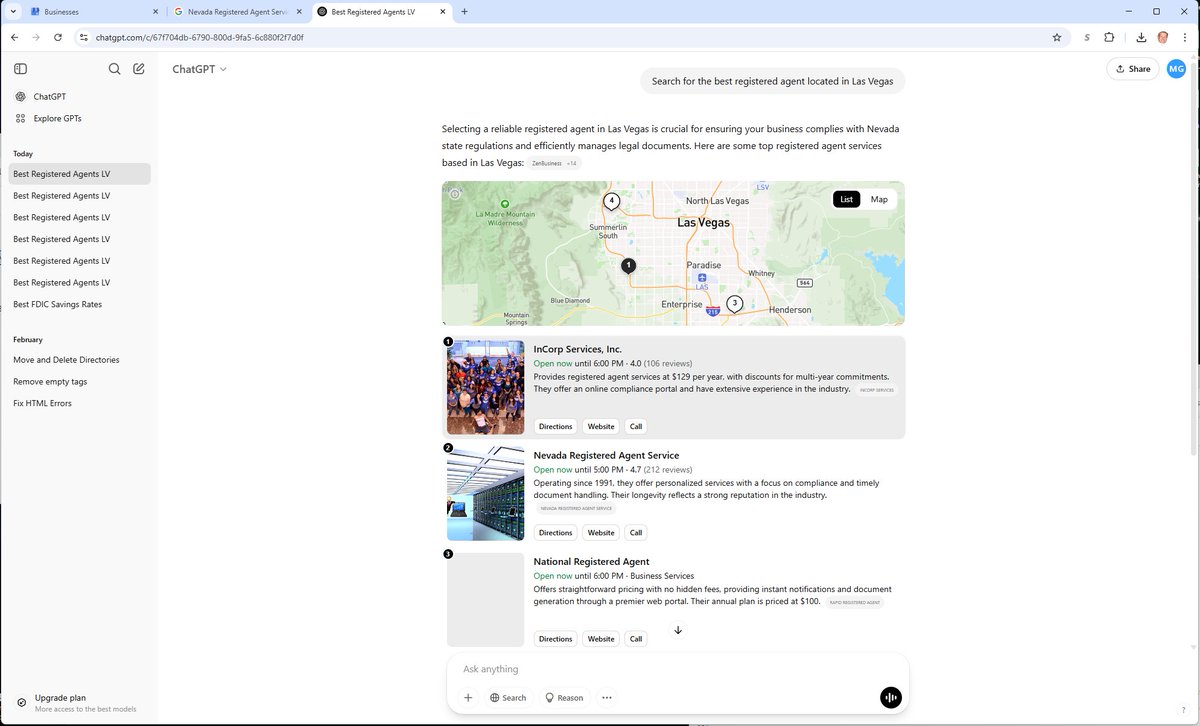
Task: Click the RAPID REGISTERED AGENT source chip
Action: tap(855, 603)
